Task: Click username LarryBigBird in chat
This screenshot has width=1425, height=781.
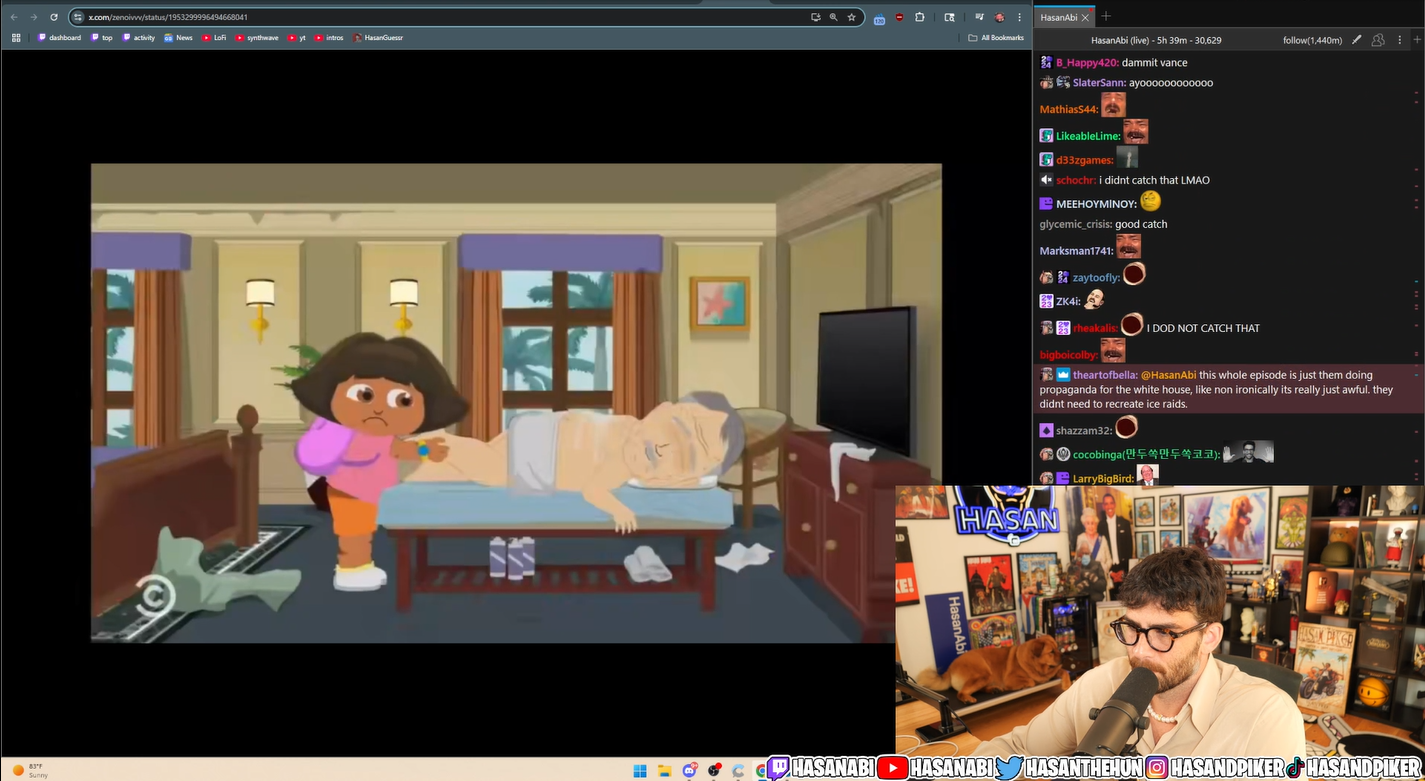Action: point(1103,479)
